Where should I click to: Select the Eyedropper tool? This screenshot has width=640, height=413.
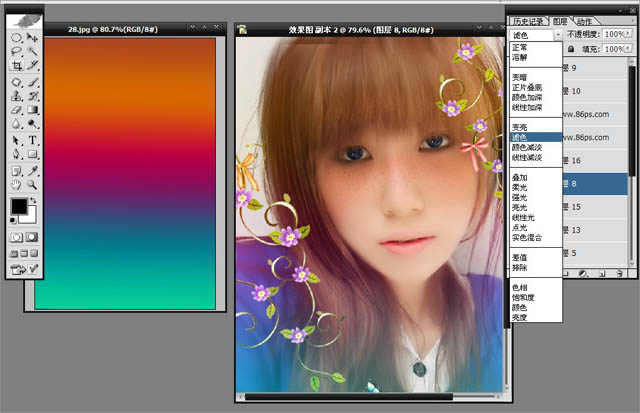point(34,170)
